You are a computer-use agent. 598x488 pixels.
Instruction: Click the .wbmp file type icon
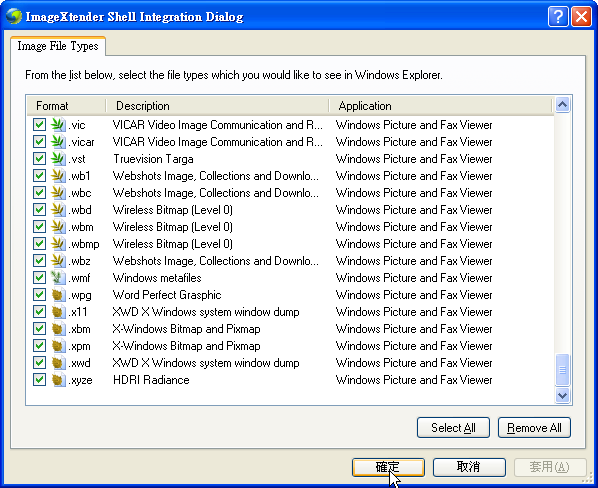pos(58,244)
